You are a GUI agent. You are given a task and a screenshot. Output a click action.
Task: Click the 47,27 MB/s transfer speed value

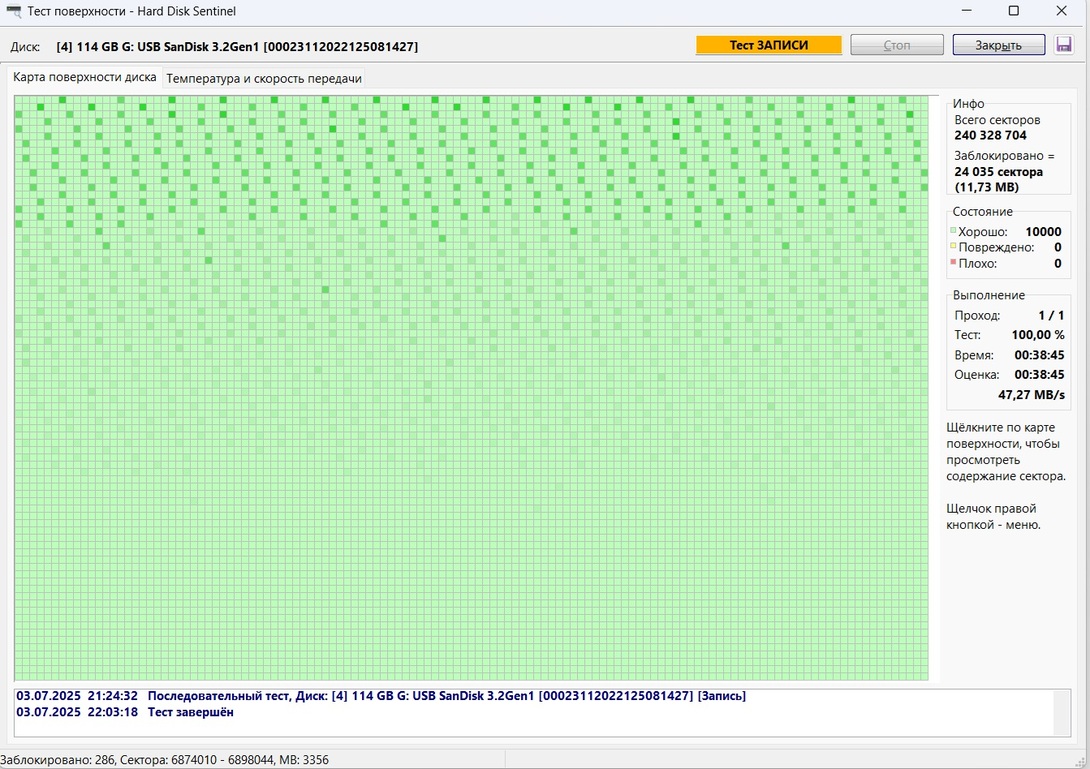pos(1031,394)
